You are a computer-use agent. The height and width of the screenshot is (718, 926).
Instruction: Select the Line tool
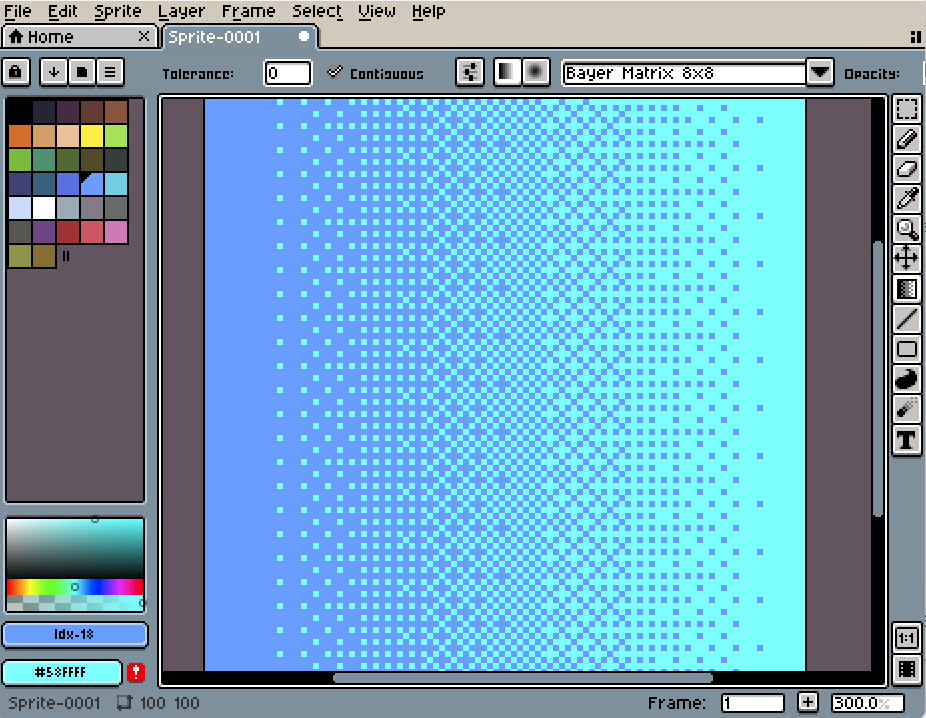coord(906,318)
